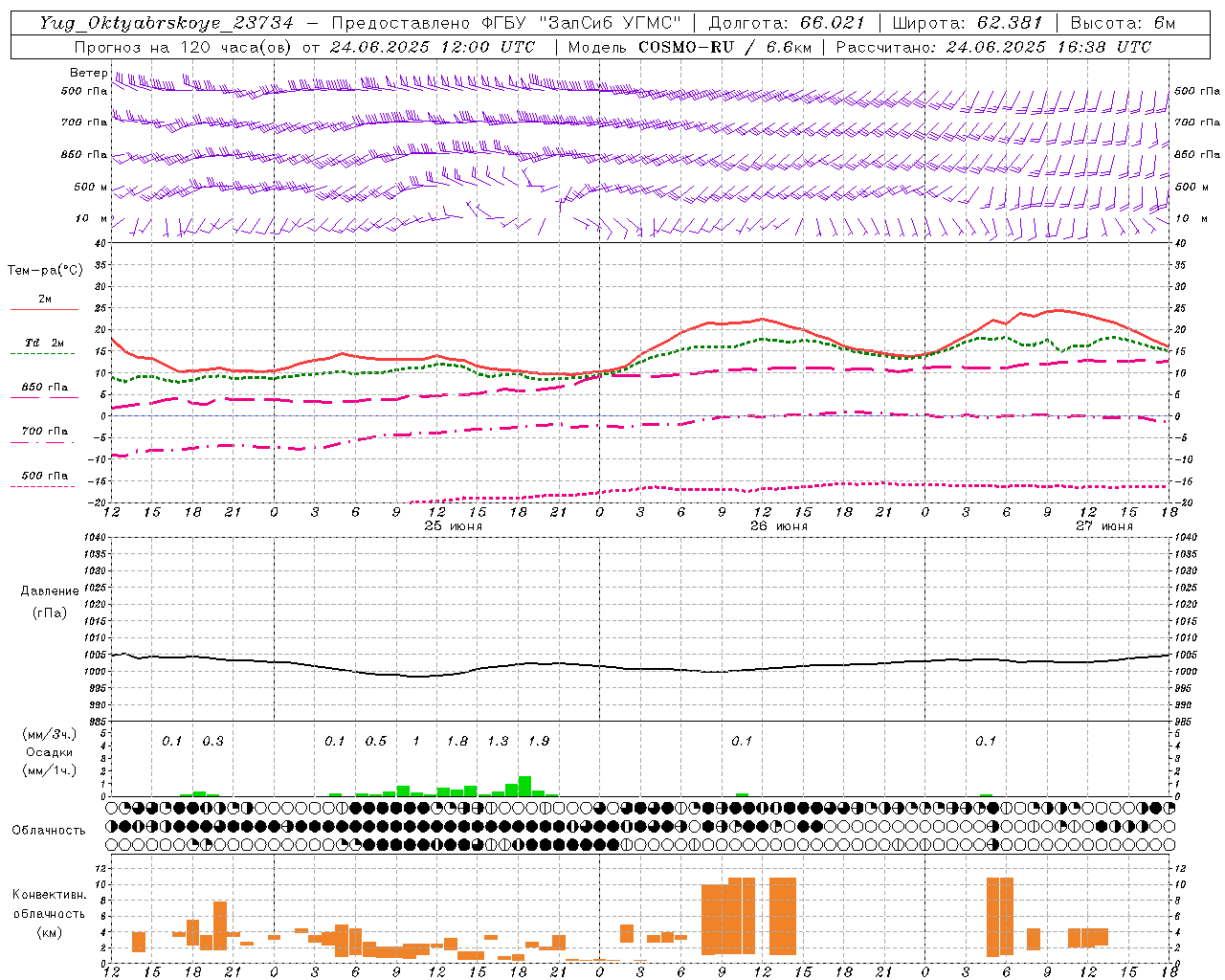Click the 25 июня date label
The image size is (1225, 980).
point(453,525)
